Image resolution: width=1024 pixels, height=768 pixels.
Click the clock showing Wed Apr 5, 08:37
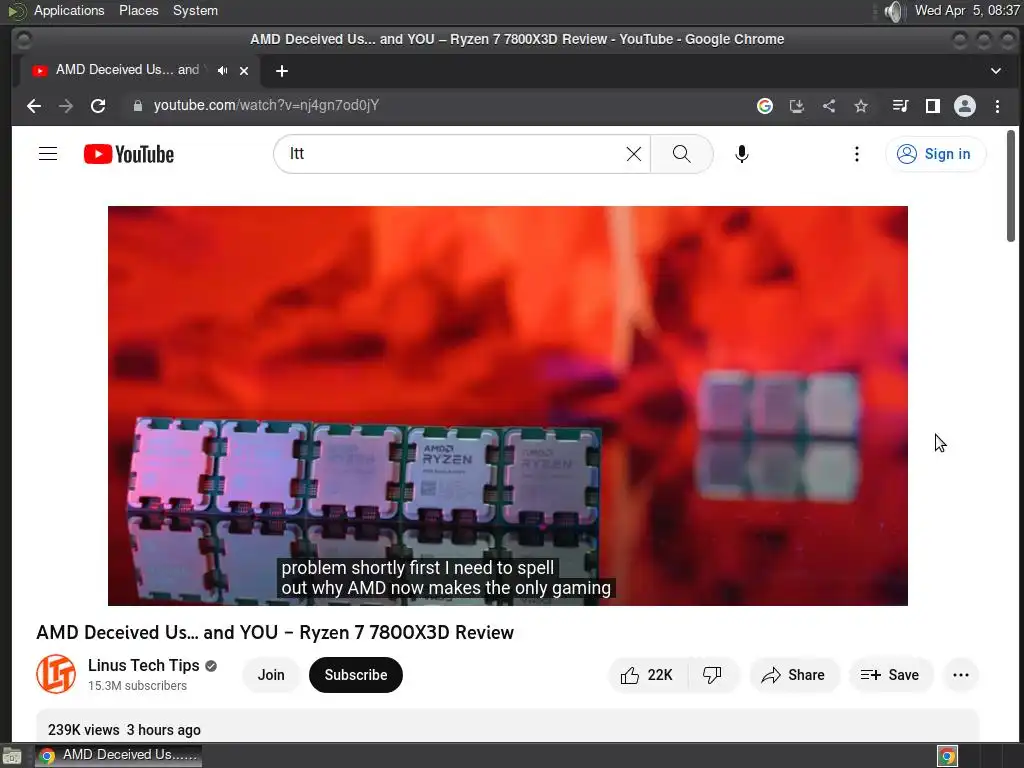tap(967, 10)
